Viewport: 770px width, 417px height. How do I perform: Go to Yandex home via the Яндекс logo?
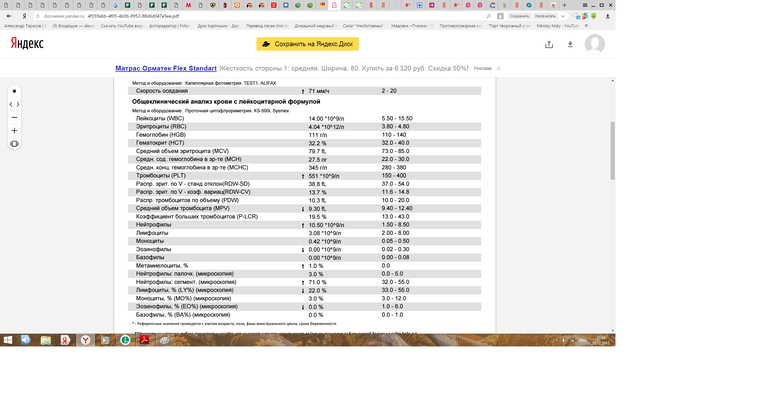(27, 44)
